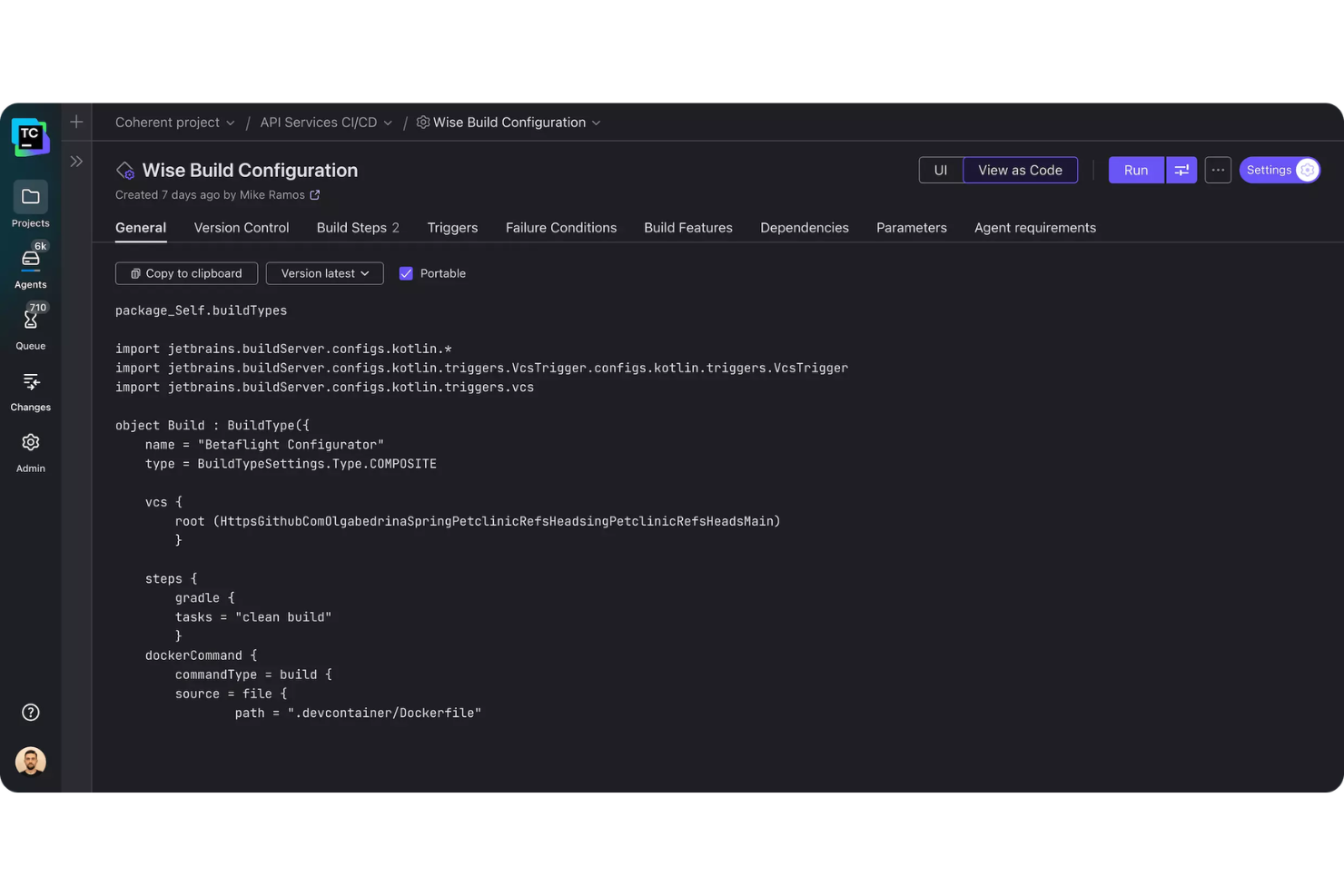Uncheck the Portable checkbox
The width and height of the screenshot is (1344, 896).
tap(406, 273)
